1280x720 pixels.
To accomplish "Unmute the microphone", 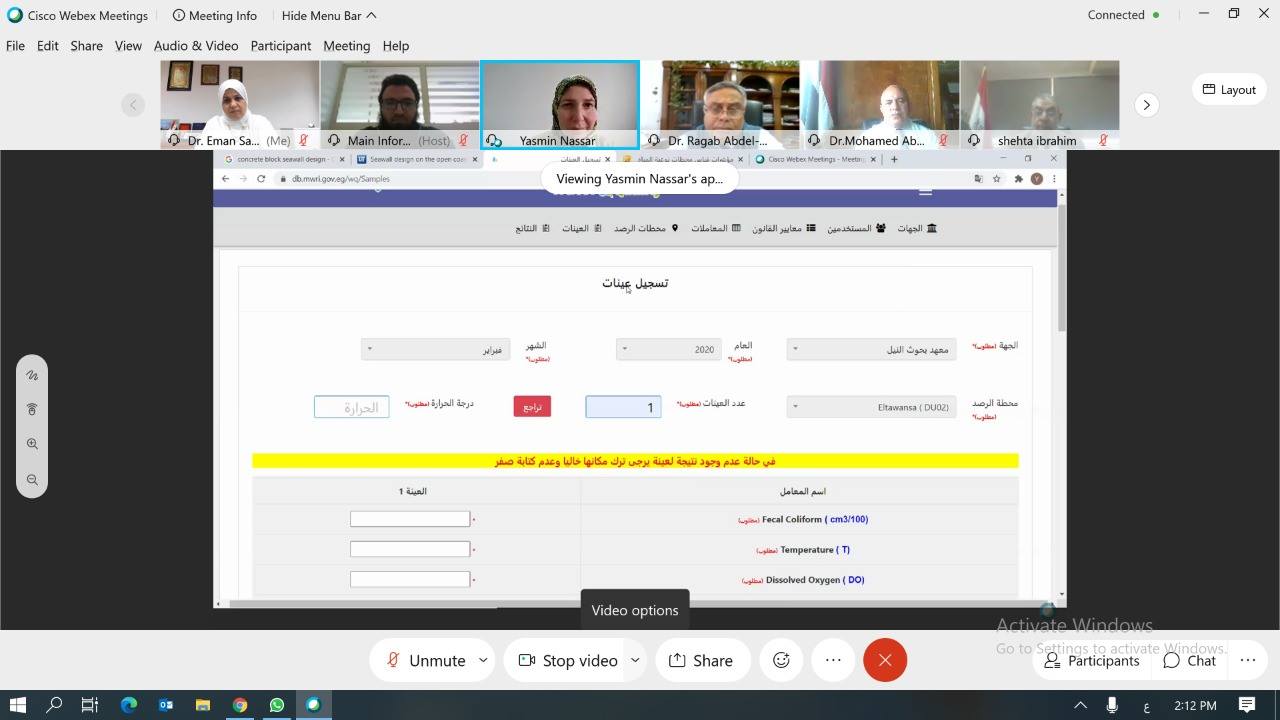I will [x=426, y=660].
